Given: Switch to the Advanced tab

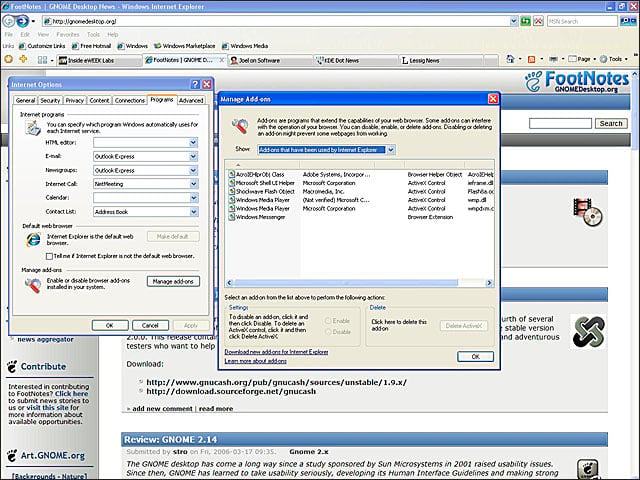Looking at the screenshot, I should pos(191,100).
